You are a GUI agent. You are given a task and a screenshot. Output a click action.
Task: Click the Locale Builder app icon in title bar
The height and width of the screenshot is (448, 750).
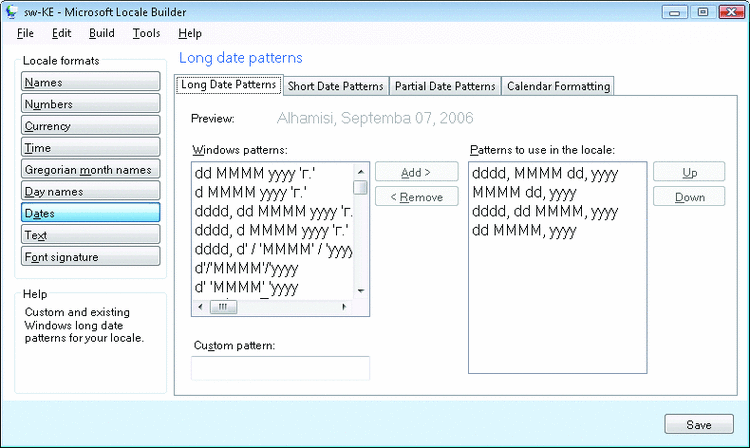click(x=11, y=12)
